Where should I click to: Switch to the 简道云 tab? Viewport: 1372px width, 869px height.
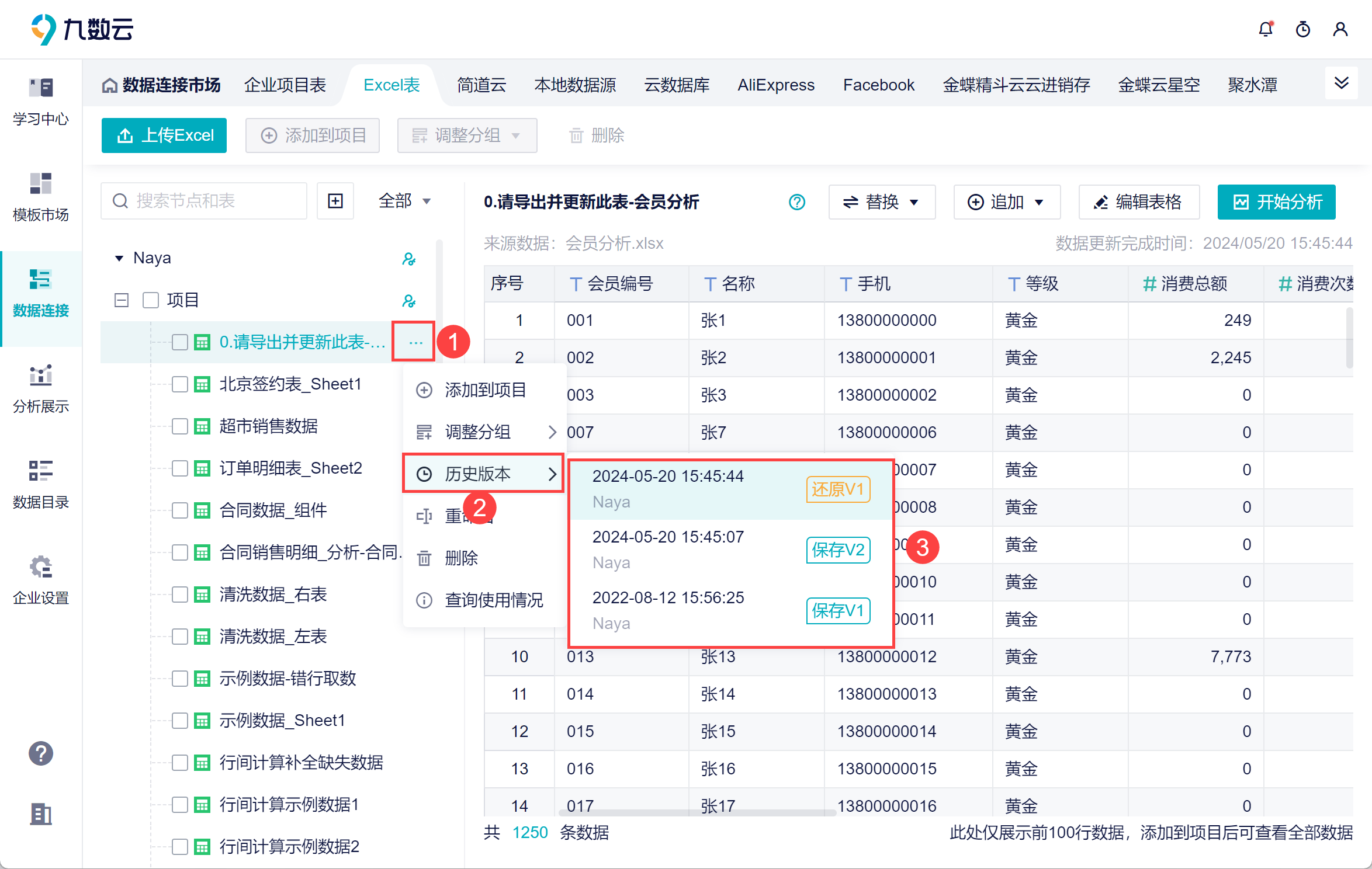(x=481, y=85)
